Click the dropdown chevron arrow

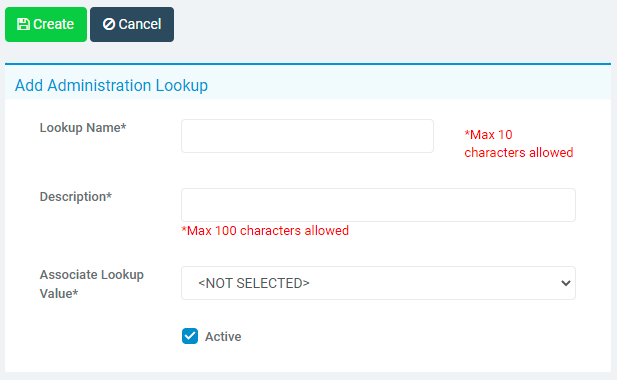point(566,283)
